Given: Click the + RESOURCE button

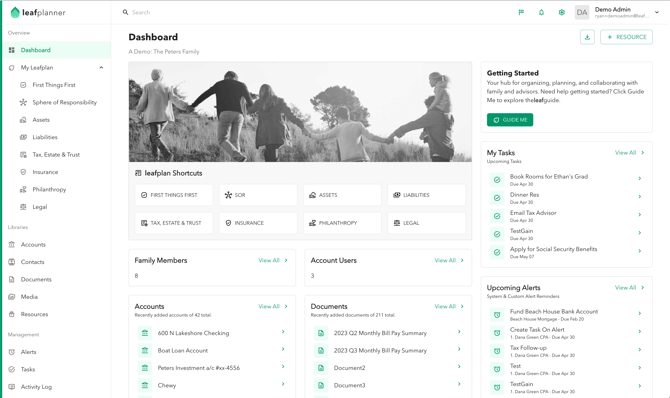Looking at the screenshot, I should click(626, 37).
